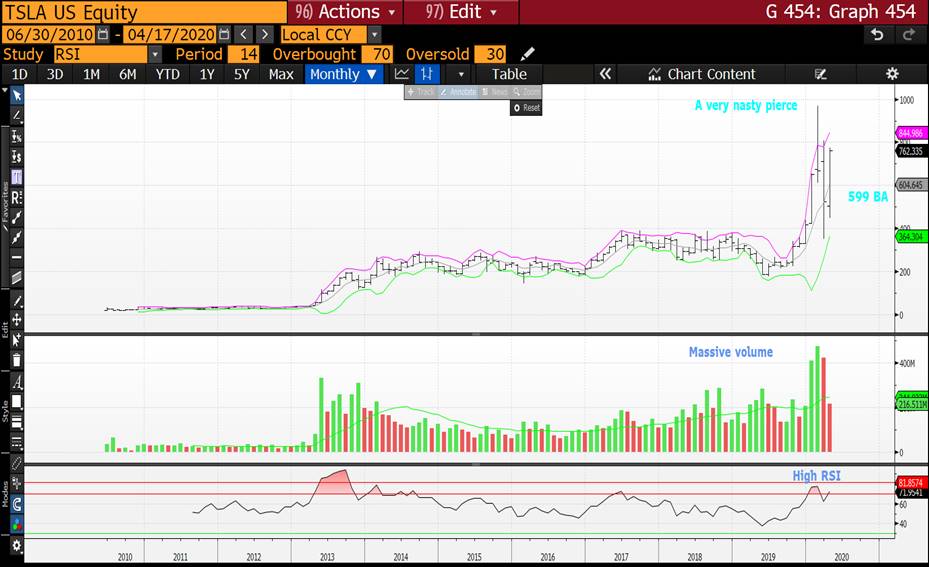Select the pointer-plus copy tool
The width and height of the screenshot is (929, 567).
(17, 340)
